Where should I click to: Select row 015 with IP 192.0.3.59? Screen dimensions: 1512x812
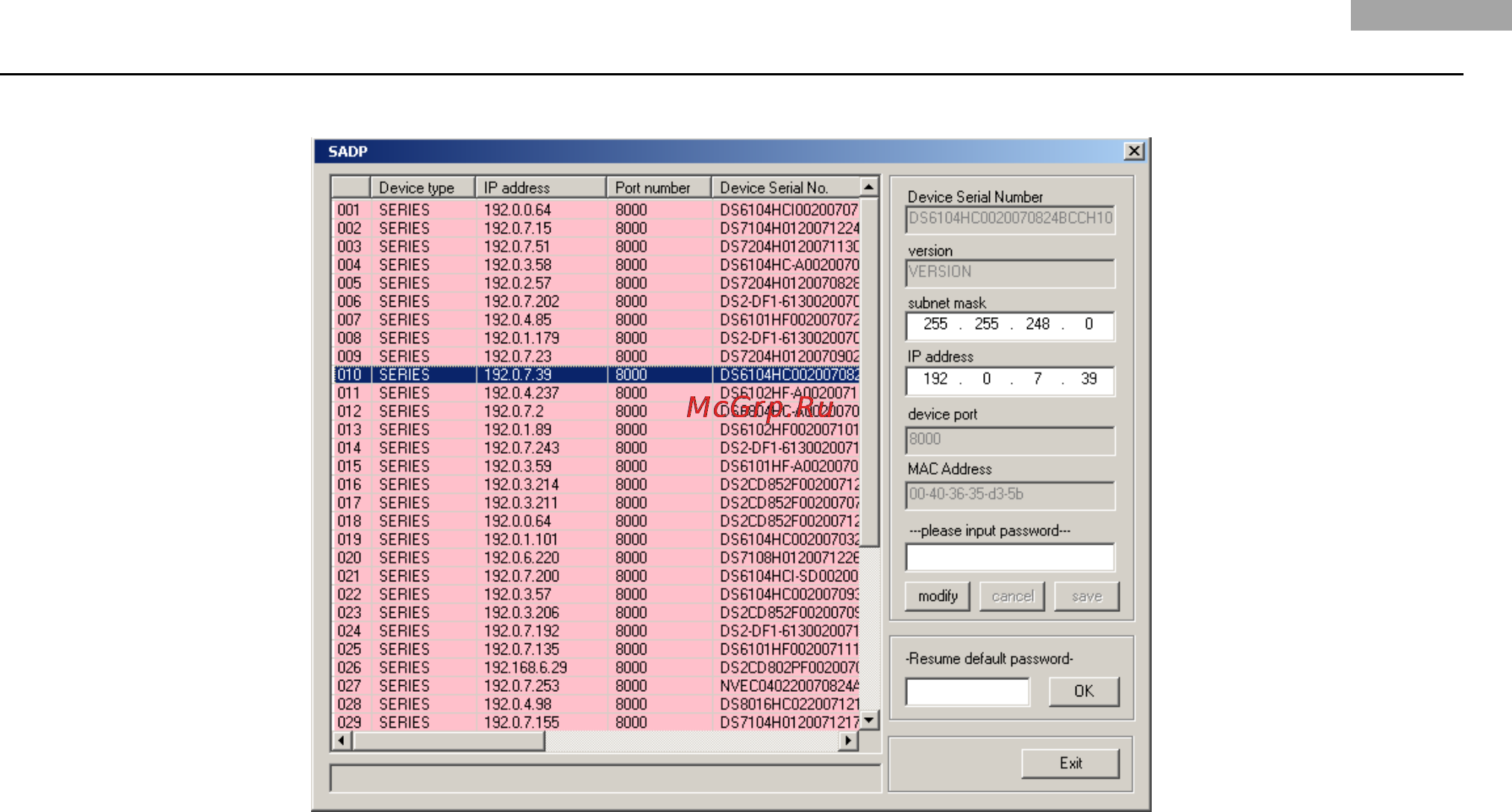(x=596, y=466)
